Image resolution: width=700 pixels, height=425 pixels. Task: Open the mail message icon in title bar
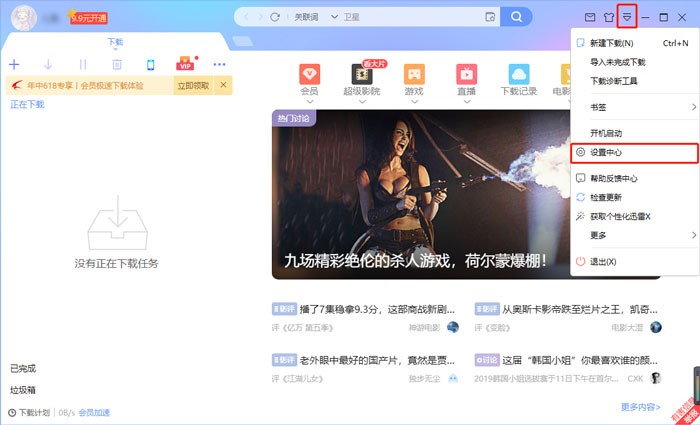click(x=590, y=17)
